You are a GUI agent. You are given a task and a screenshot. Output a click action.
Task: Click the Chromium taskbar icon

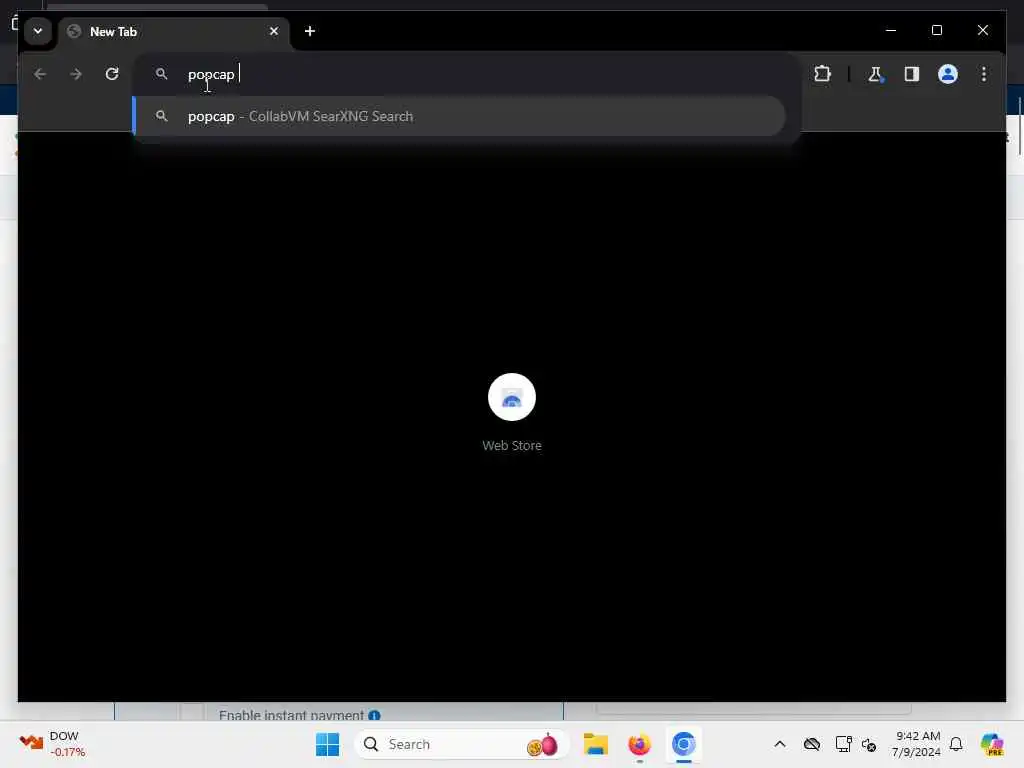(683, 744)
